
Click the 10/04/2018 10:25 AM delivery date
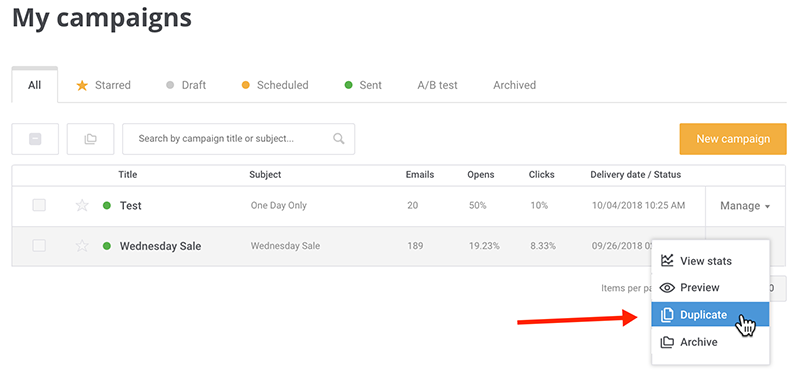point(638,206)
